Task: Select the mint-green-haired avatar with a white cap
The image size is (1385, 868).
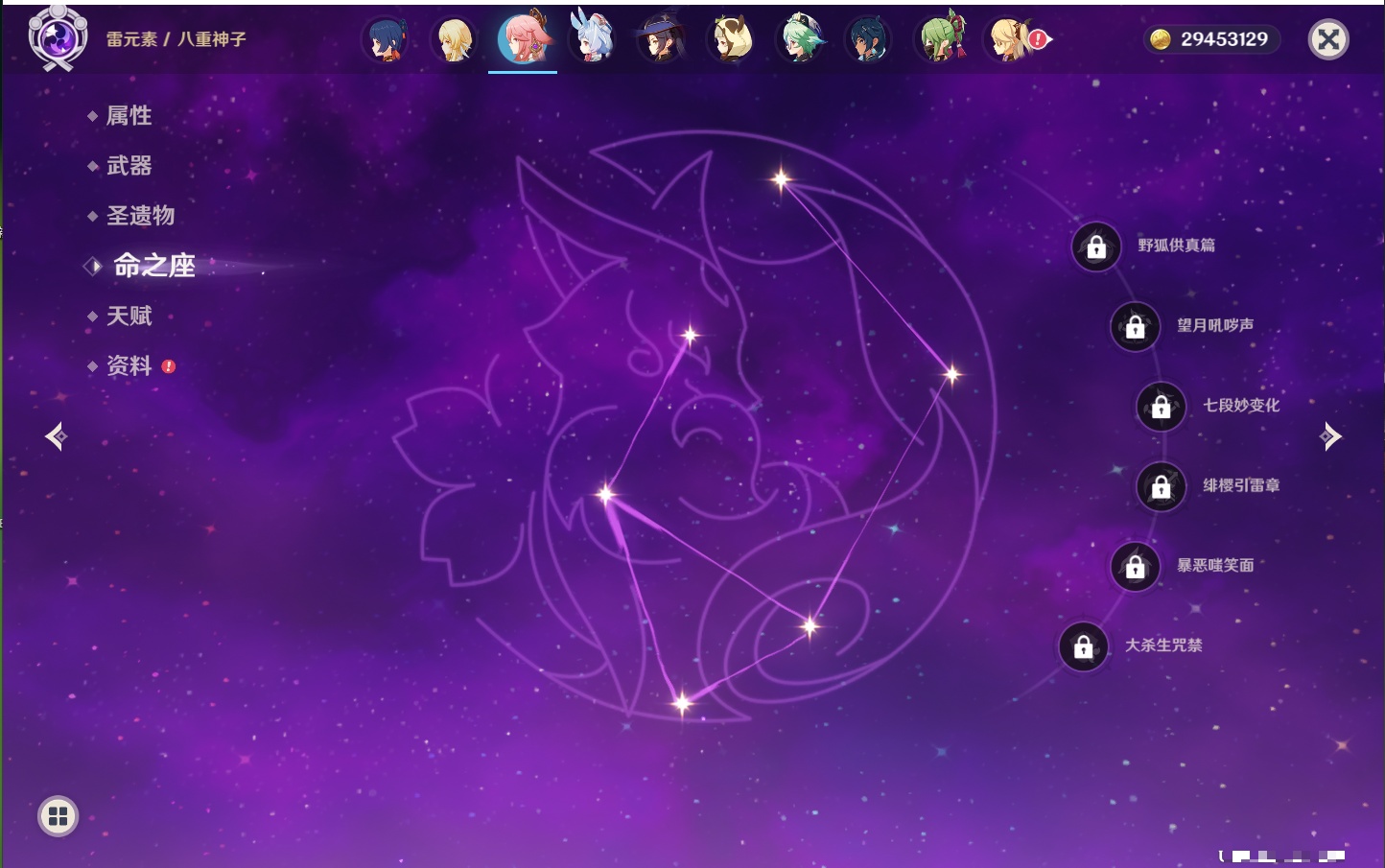Action: coord(799,39)
